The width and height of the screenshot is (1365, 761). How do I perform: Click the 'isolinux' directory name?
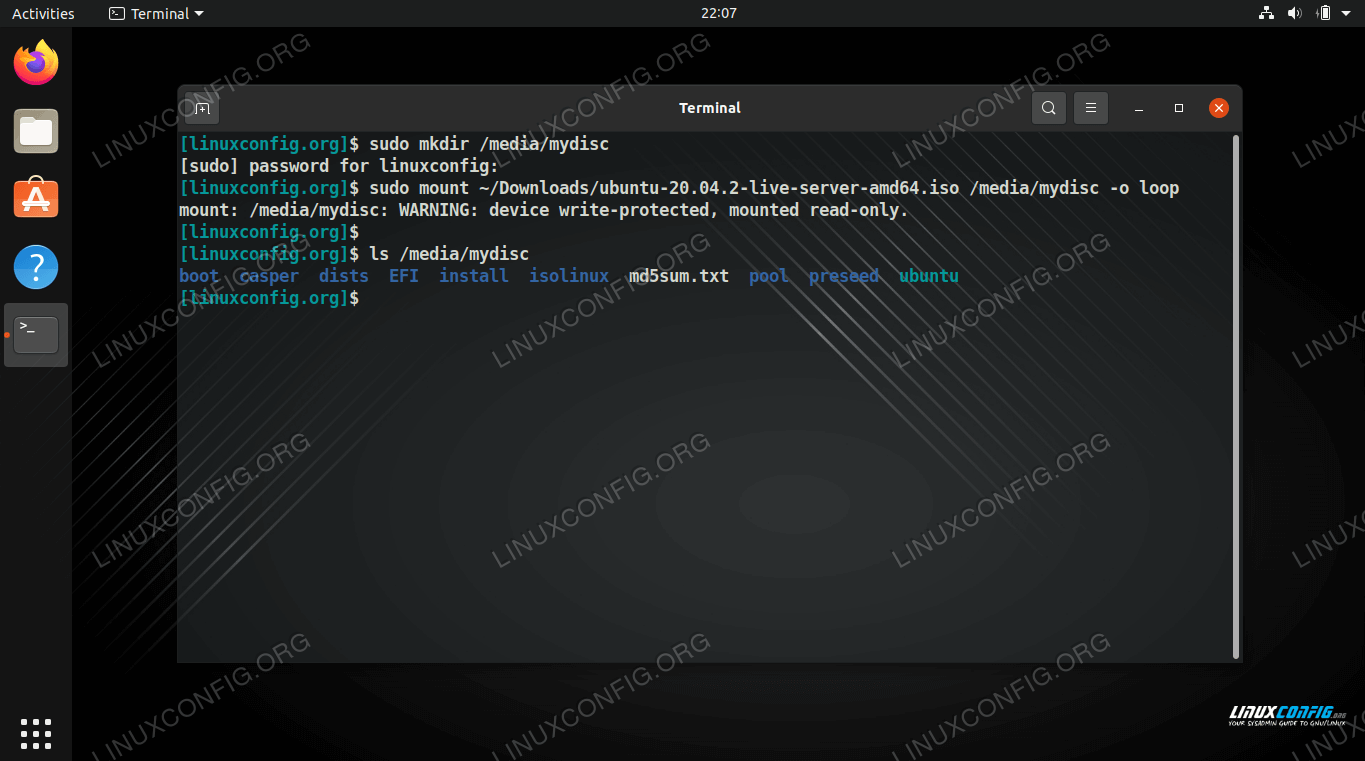[x=569, y=276]
